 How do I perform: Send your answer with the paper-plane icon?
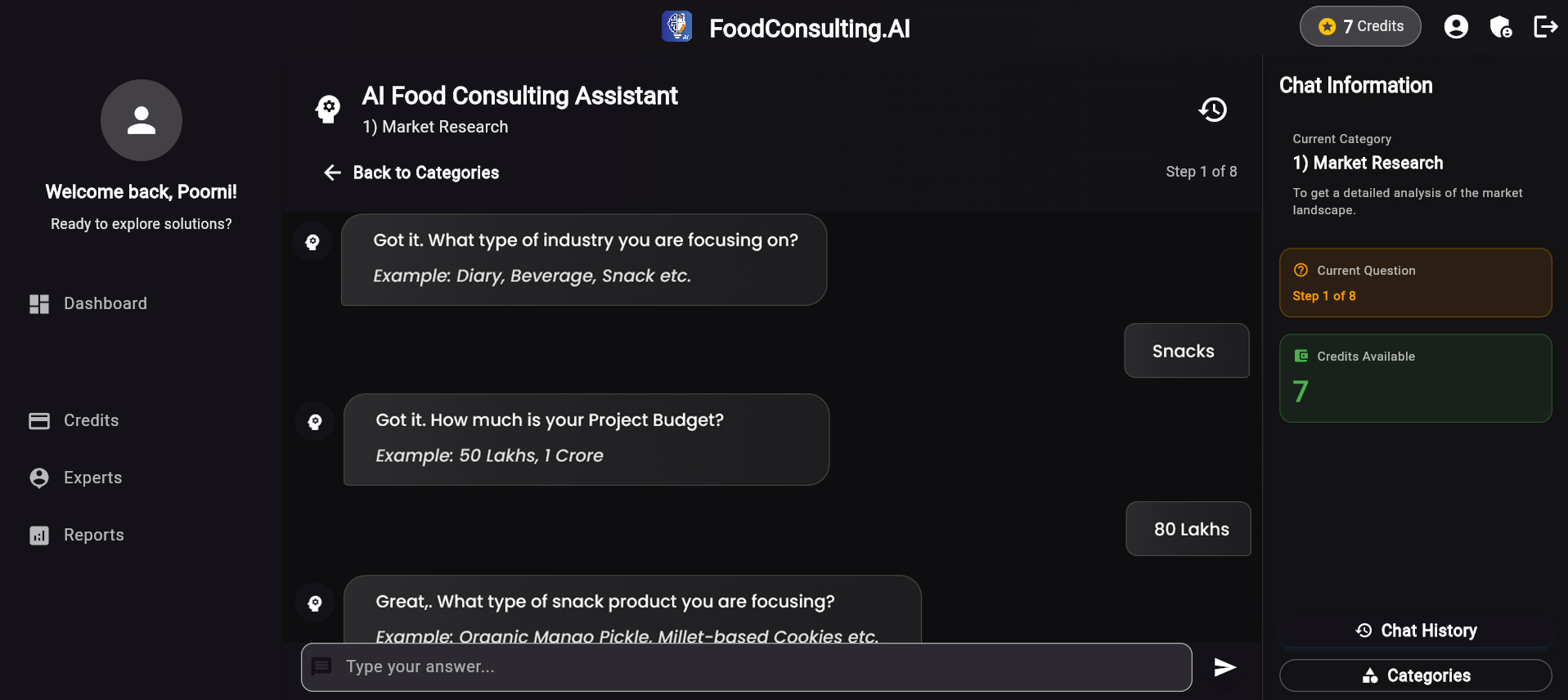pyautogui.click(x=1224, y=666)
